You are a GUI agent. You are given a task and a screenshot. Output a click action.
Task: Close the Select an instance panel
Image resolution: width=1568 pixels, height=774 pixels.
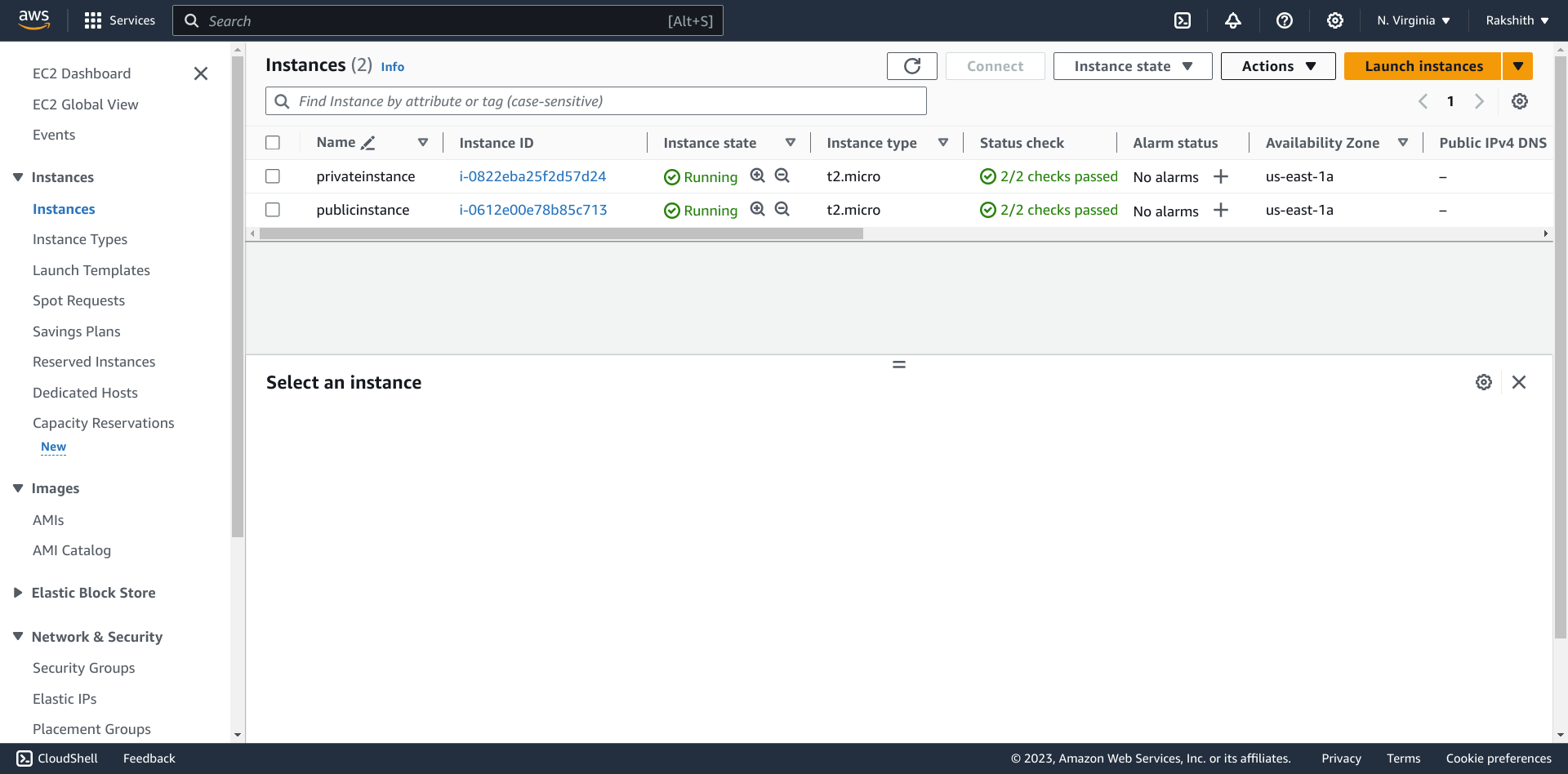pos(1519,382)
